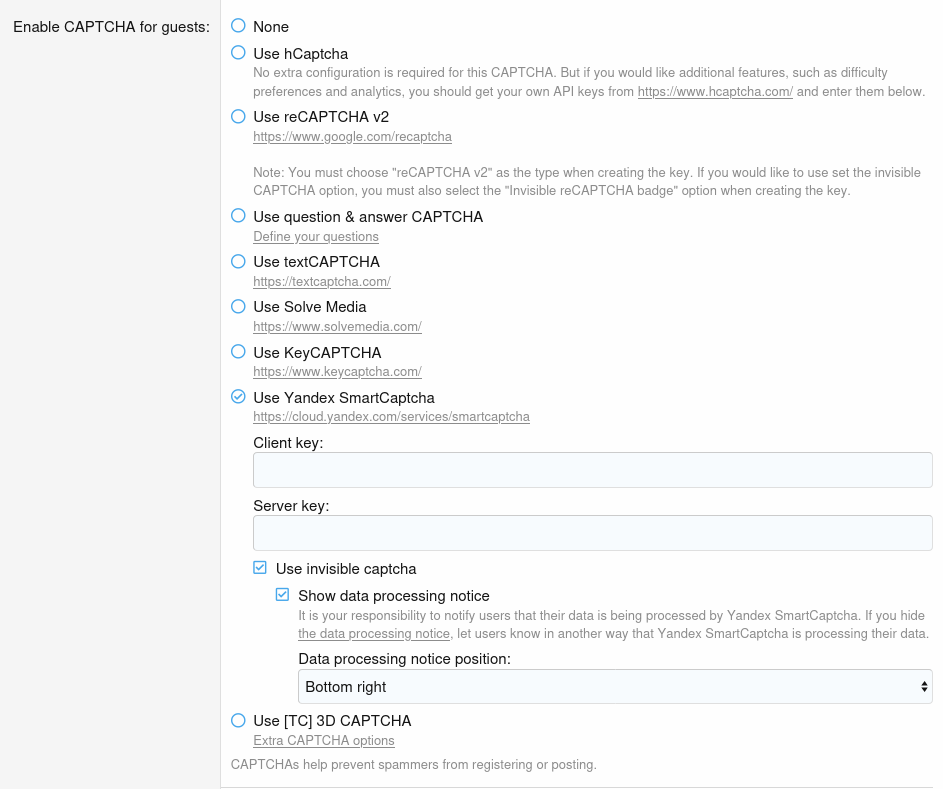Choose the Use hCaptcha option
The height and width of the screenshot is (789, 943).
click(238, 53)
